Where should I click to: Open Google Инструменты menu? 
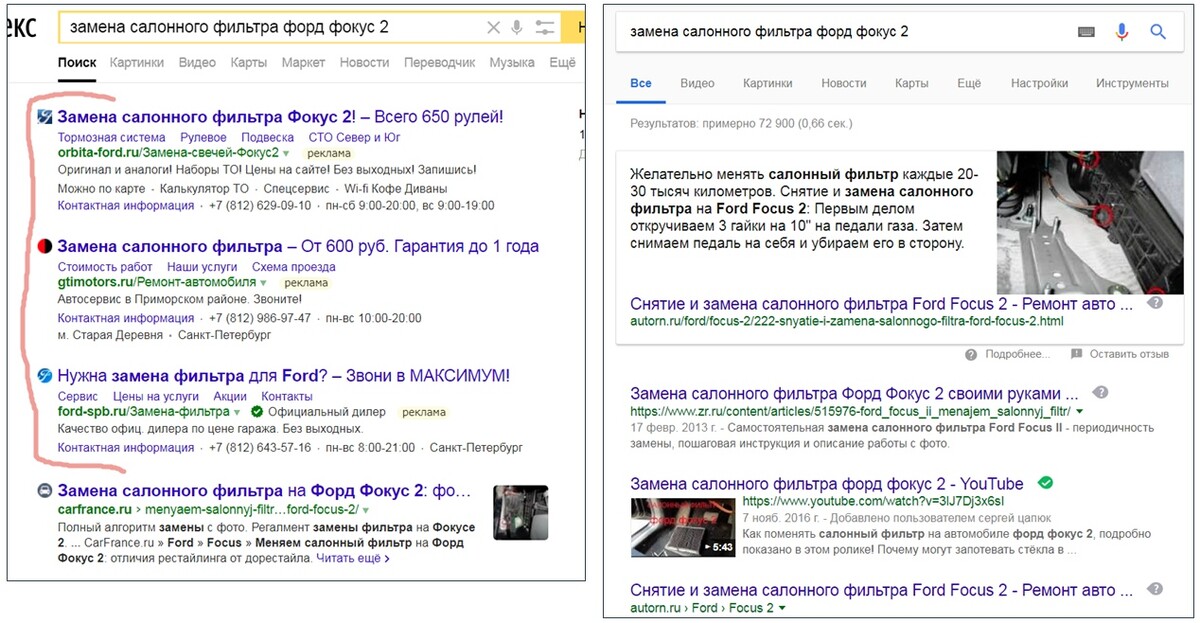point(1132,83)
